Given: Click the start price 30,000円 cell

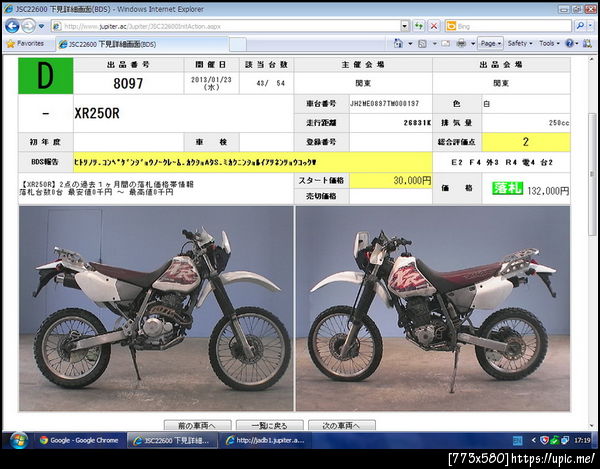Looking at the screenshot, I should pos(391,181).
